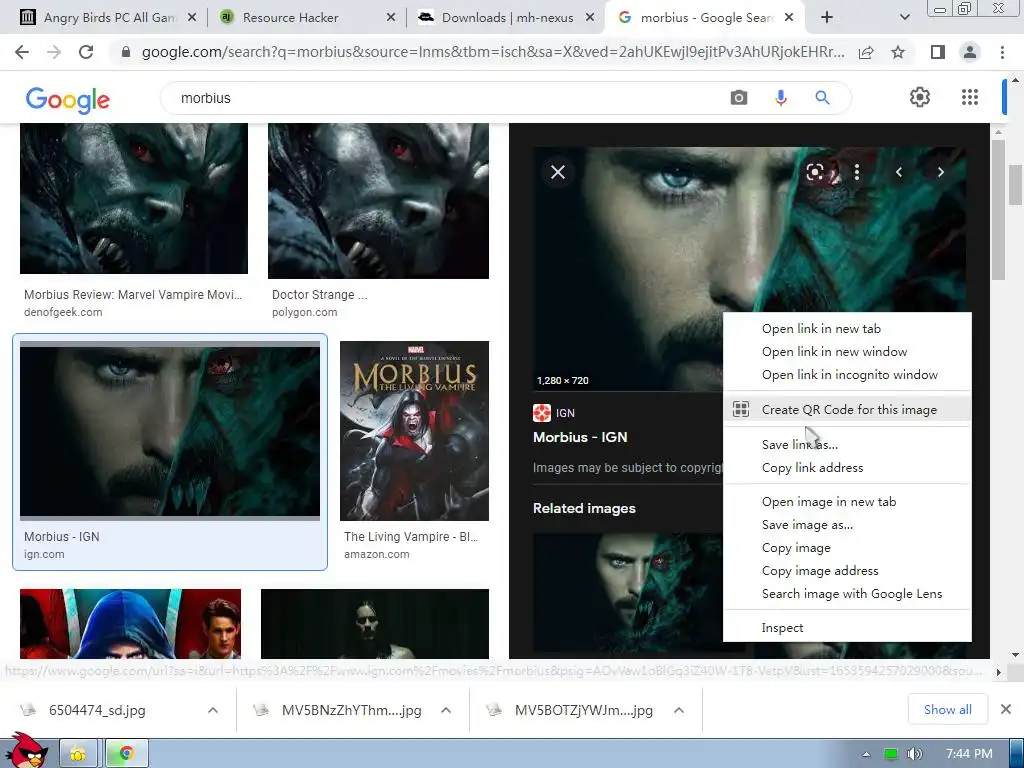Screen dimensions: 1024x768
Task: Click the Google logo
Action: (x=68, y=99)
